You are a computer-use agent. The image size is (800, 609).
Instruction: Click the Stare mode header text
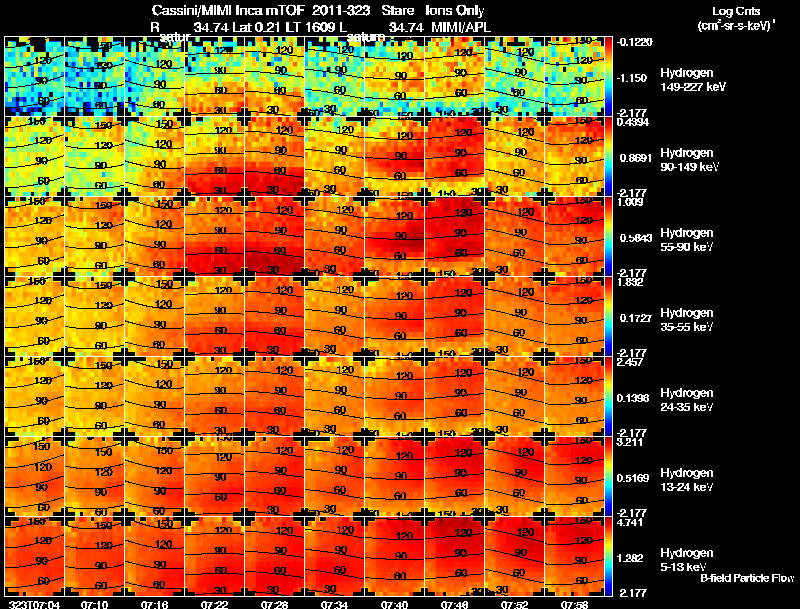pyautogui.click(x=397, y=11)
